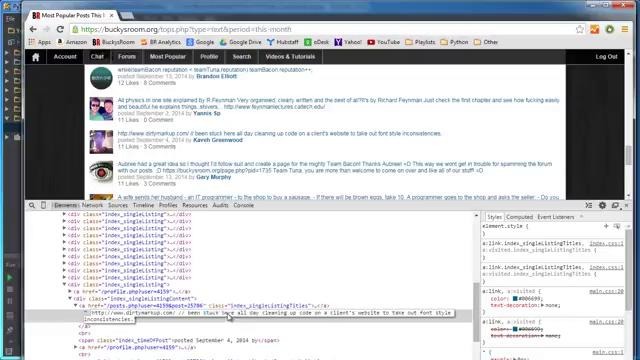The height and width of the screenshot is (360, 640).
Task: Open the Other bookmarks folder
Action: click(486, 42)
